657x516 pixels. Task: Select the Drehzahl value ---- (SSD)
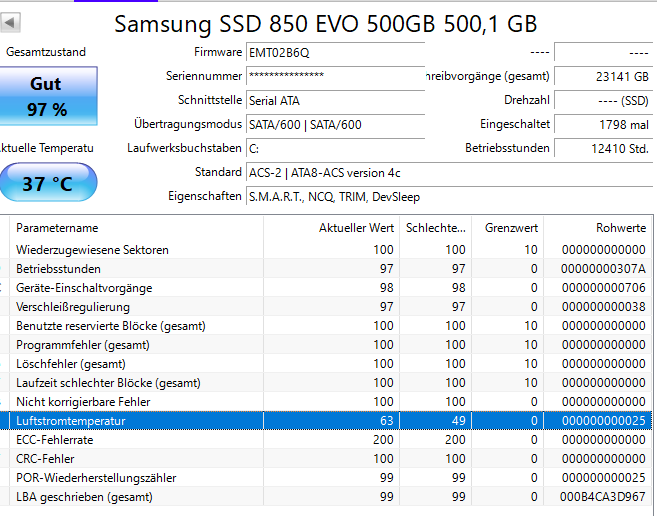[x=604, y=101]
